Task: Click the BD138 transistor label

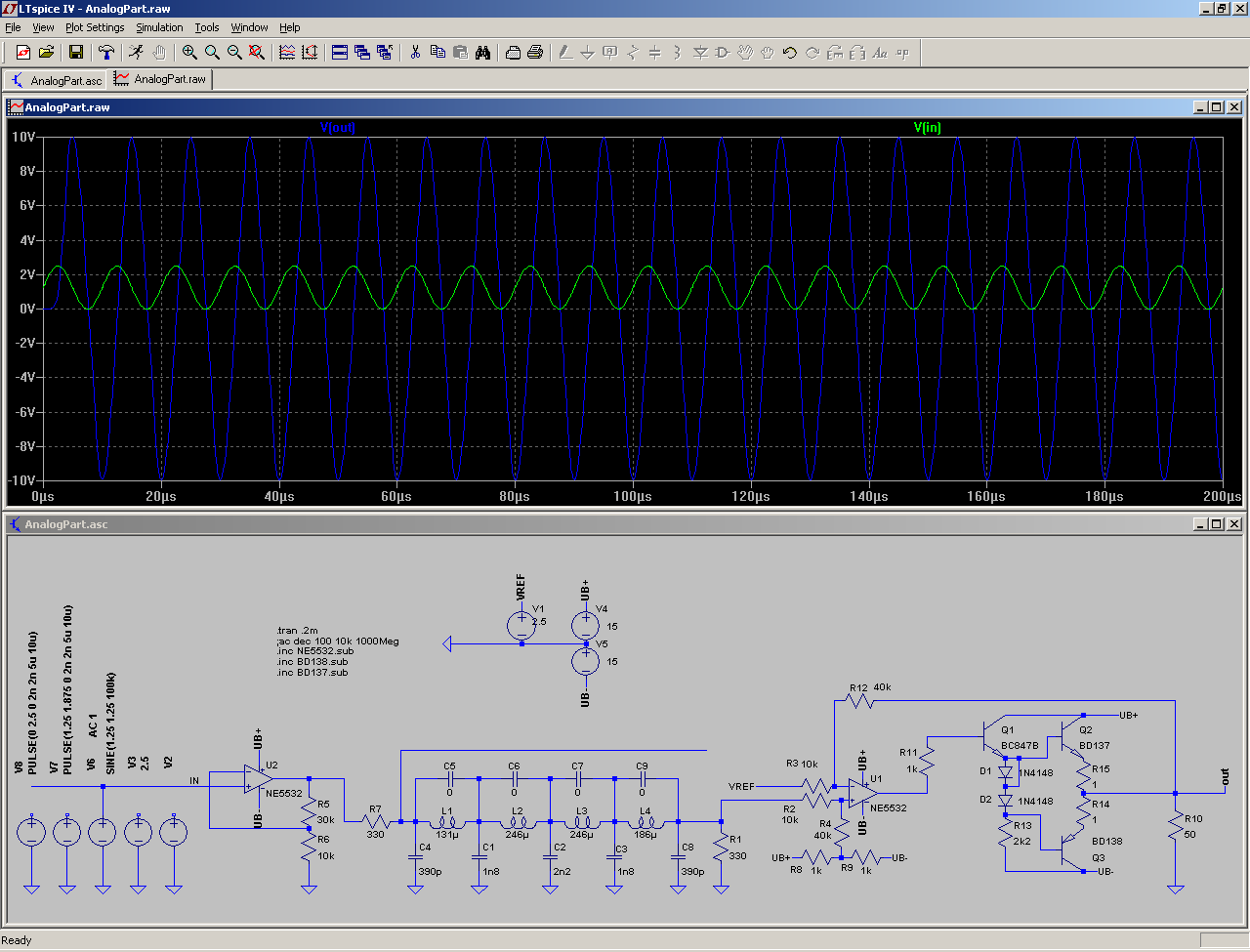Action: tap(1106, 842)
